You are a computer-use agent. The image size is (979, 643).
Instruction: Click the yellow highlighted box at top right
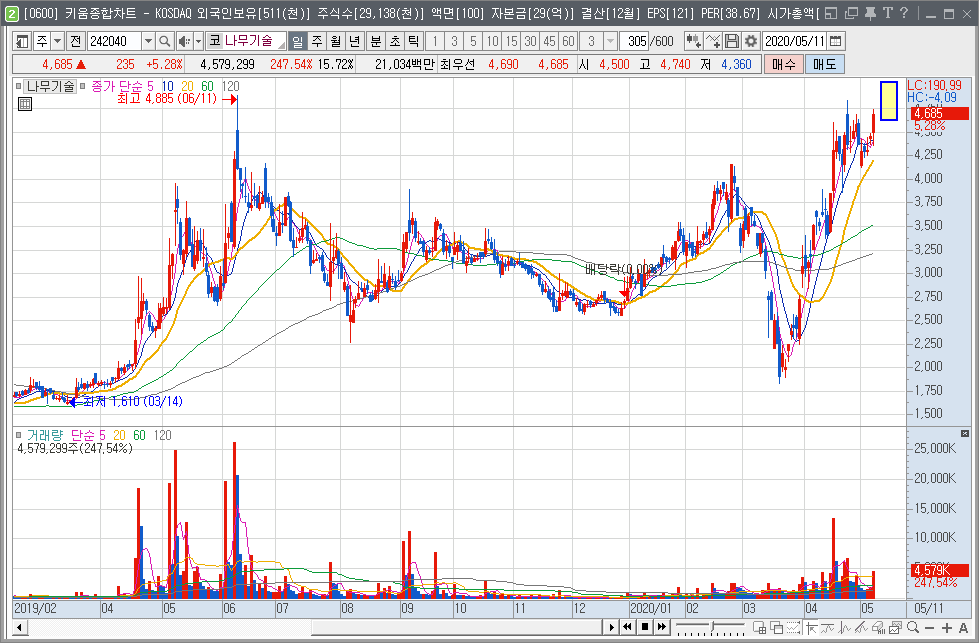click(x=889, y=101)
